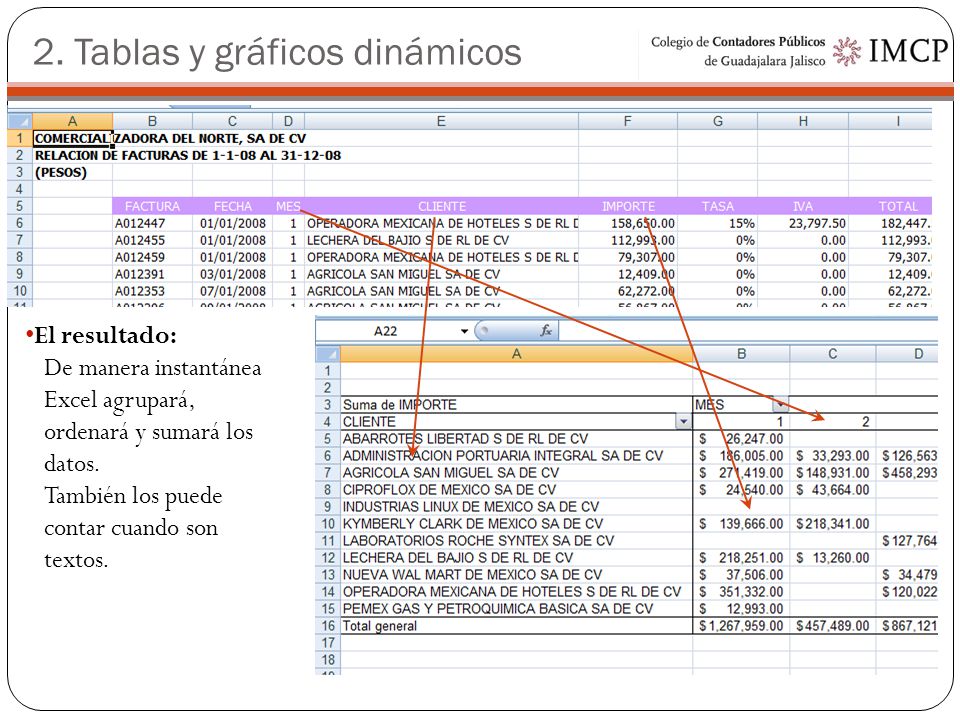The image size is (960, 720).
Task: Click the date cell 07/01/2008
Action: (x=233, y=291)
